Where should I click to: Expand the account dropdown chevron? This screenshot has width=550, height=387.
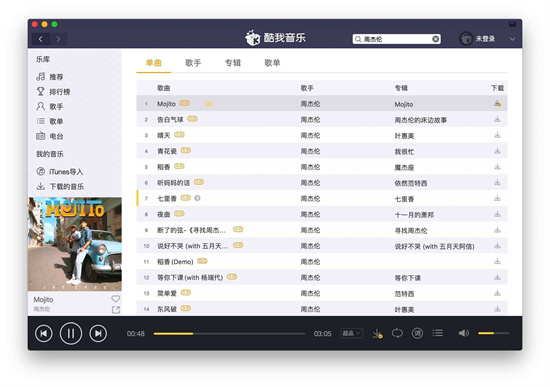tap(512, 39)
